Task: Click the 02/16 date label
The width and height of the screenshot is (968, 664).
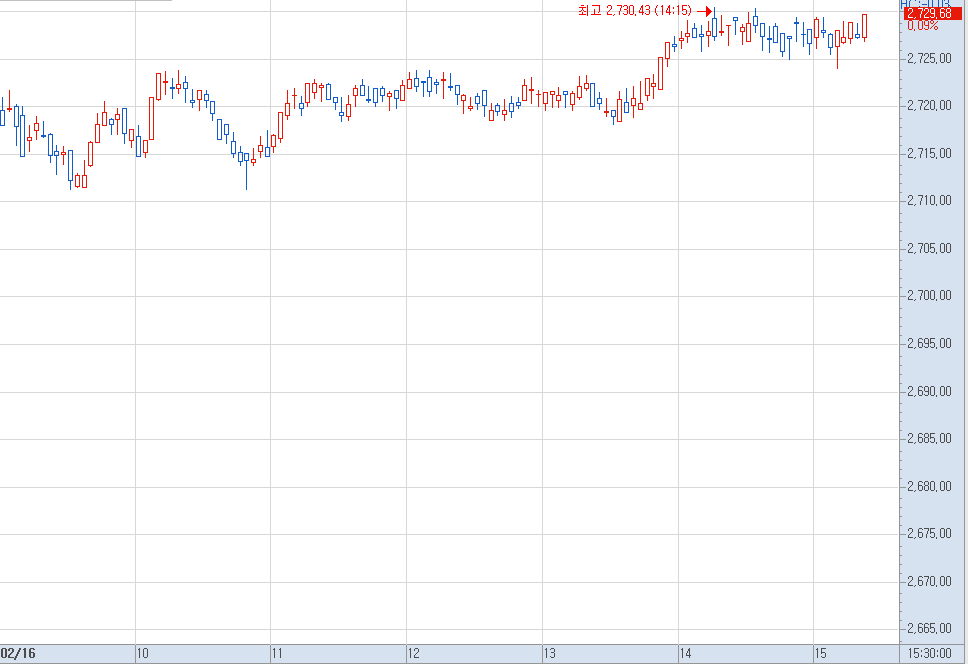Action: 18,654
